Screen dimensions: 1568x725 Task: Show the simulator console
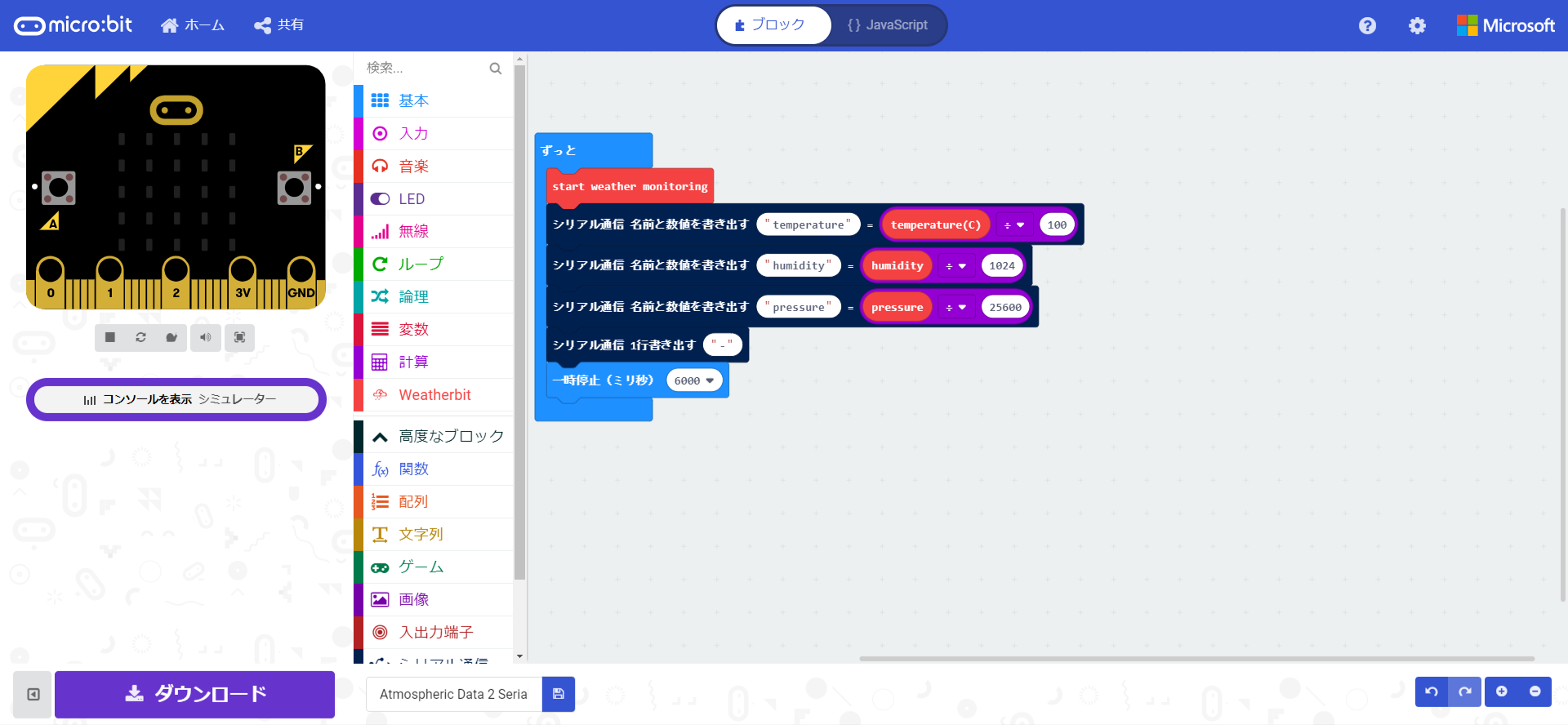tap(176, 399)
